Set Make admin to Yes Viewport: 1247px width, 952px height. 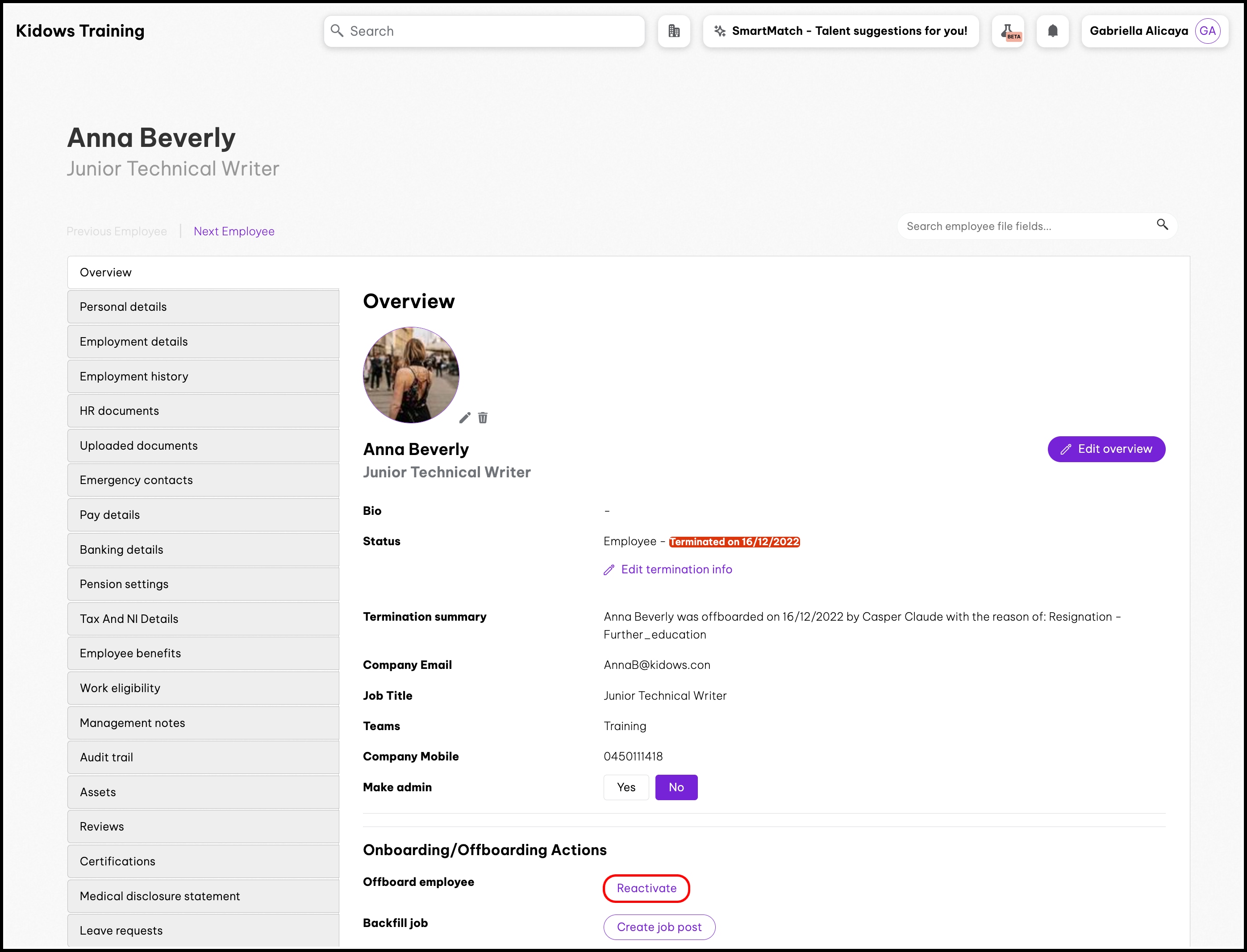[626, 787]
